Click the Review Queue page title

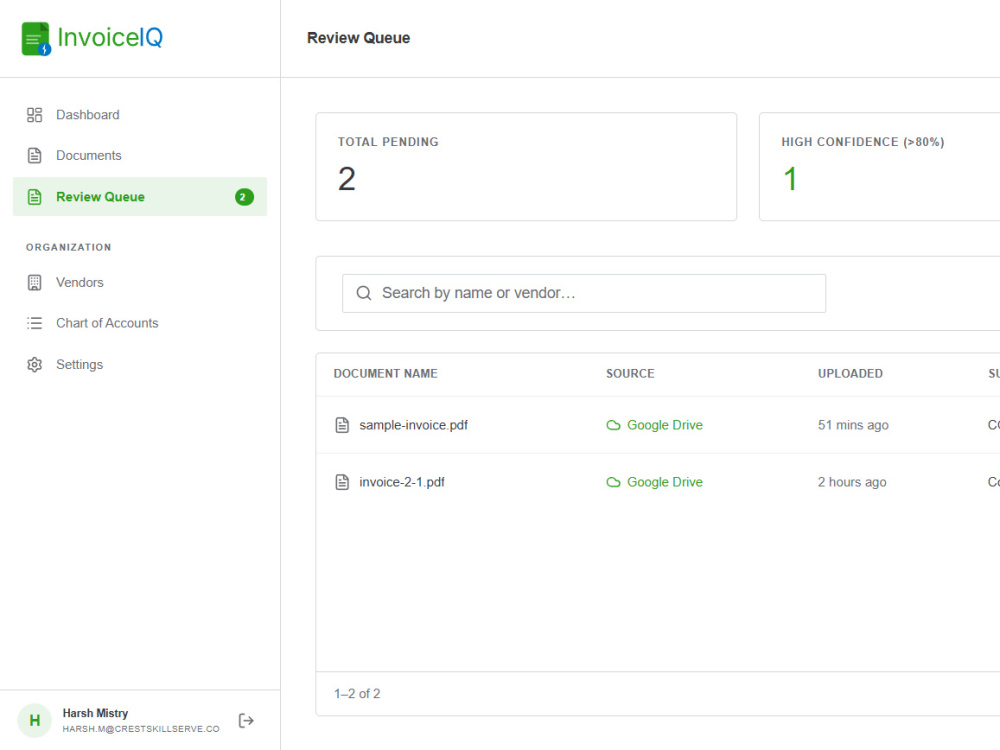pyautogui.click(x=358, y=38)
